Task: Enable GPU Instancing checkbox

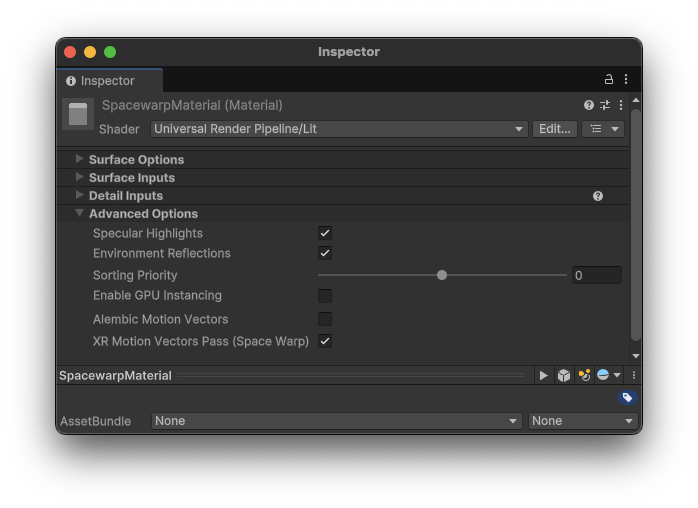Action: click(325, 296)
